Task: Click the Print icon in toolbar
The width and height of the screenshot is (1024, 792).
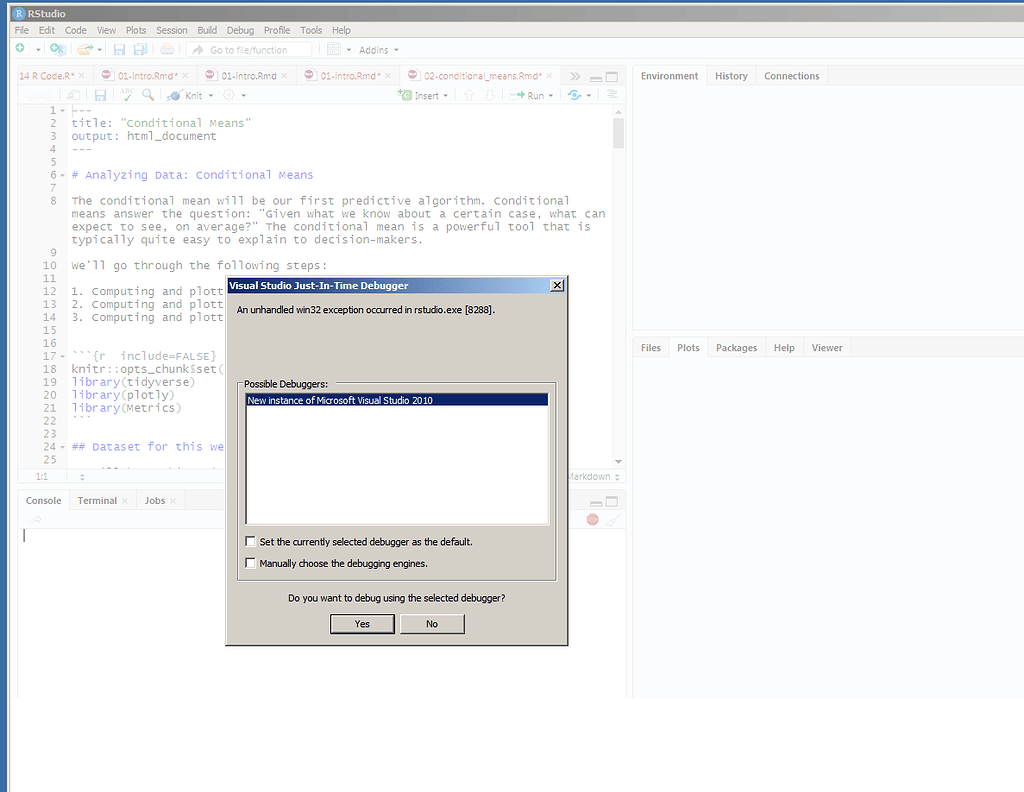Action: pos(167,49)
